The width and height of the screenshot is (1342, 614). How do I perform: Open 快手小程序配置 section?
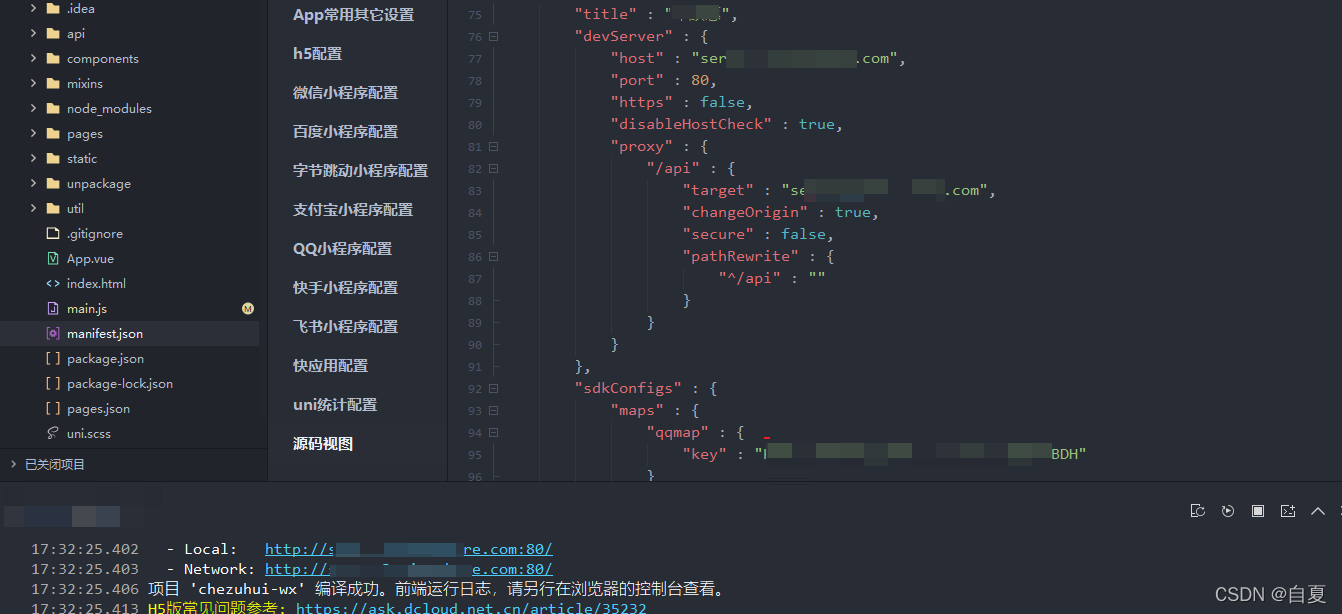coord(345,288)
